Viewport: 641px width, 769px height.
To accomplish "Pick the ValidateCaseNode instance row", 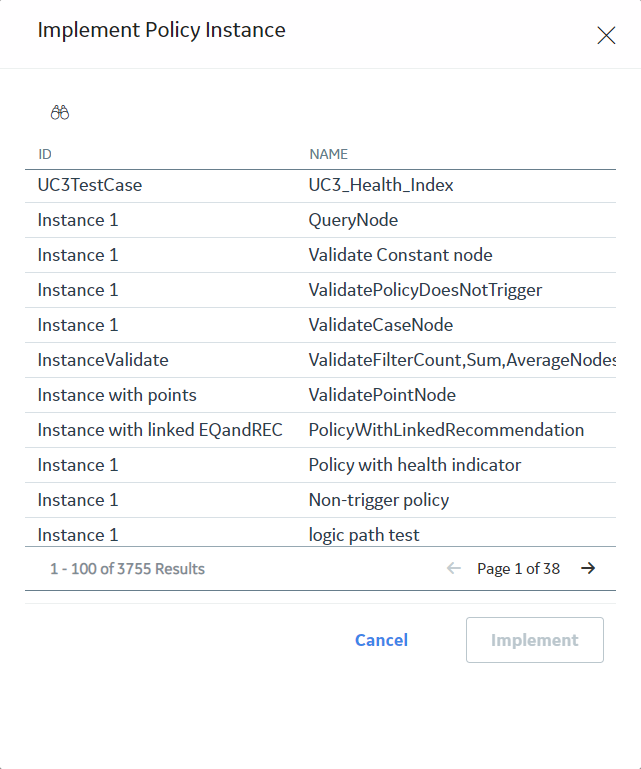I will click(x=320, y=325).
